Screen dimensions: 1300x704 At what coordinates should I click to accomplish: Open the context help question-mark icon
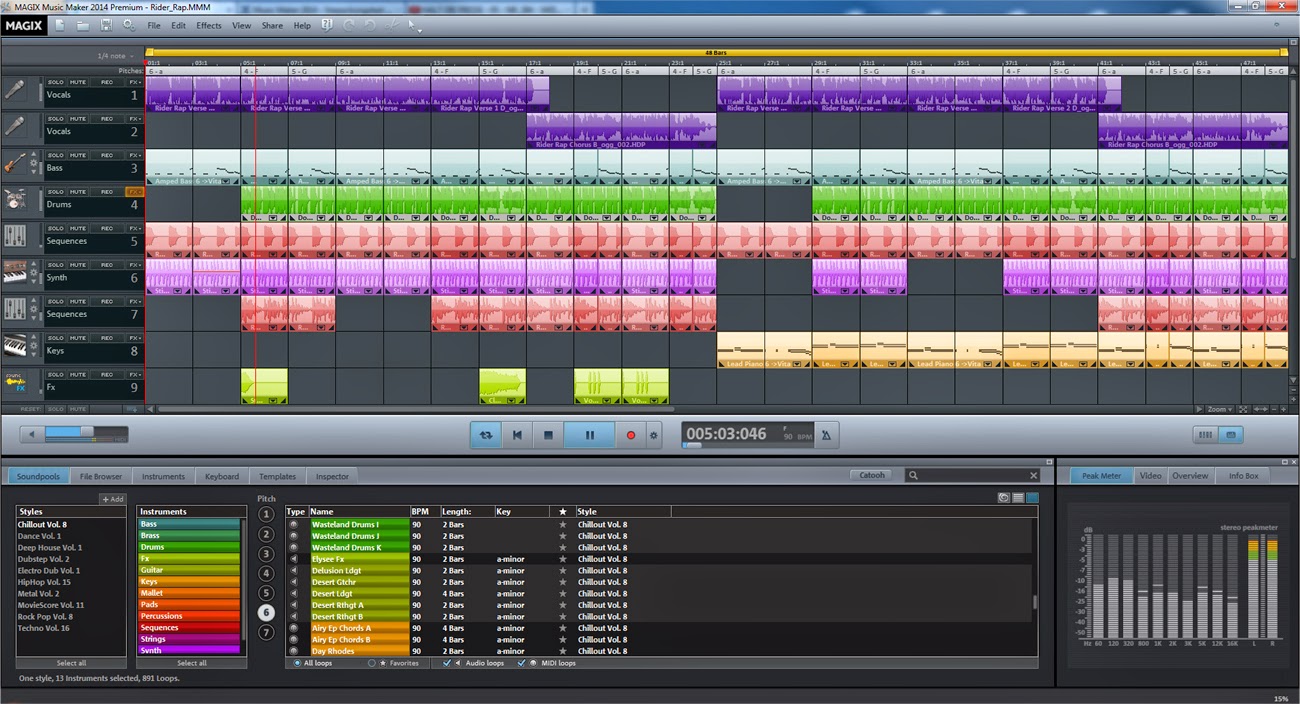327,25
